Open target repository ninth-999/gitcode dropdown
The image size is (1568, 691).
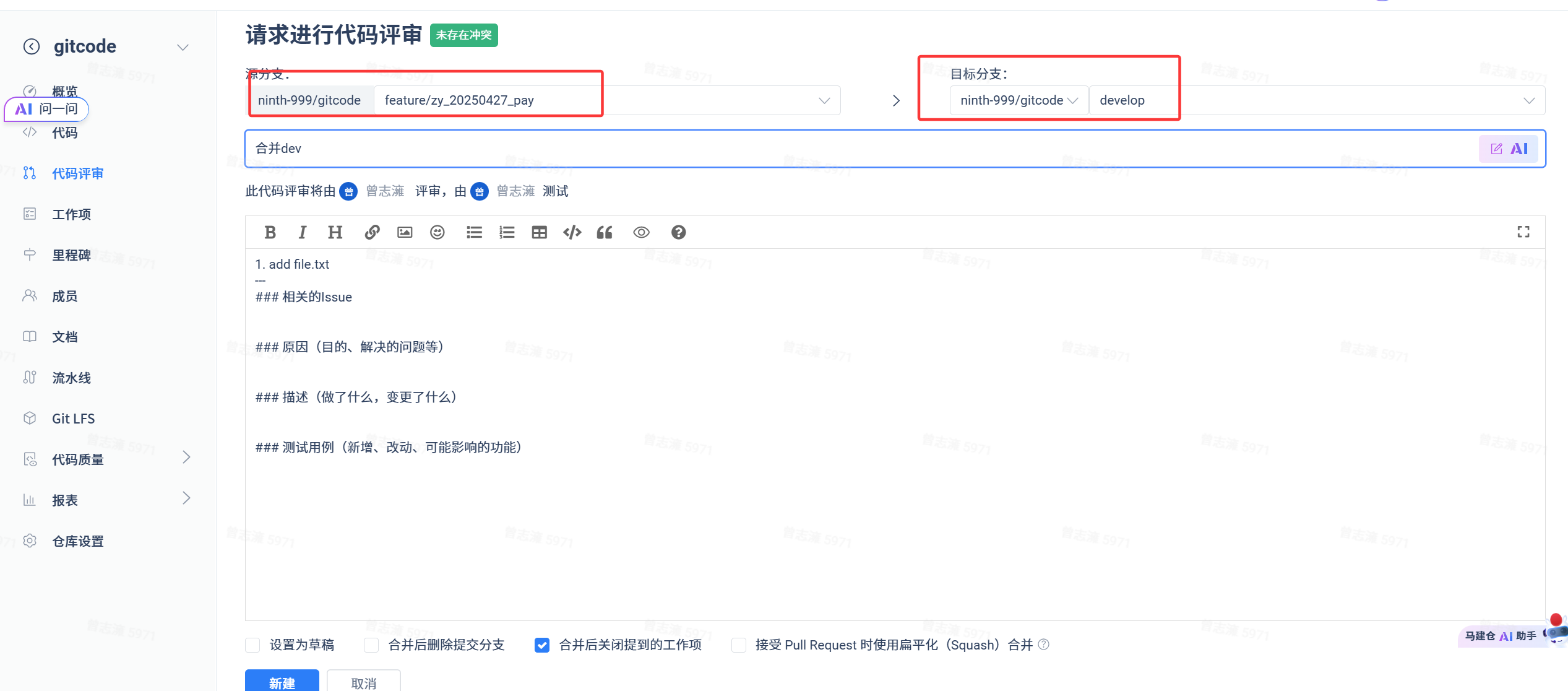pos(1019,100)
